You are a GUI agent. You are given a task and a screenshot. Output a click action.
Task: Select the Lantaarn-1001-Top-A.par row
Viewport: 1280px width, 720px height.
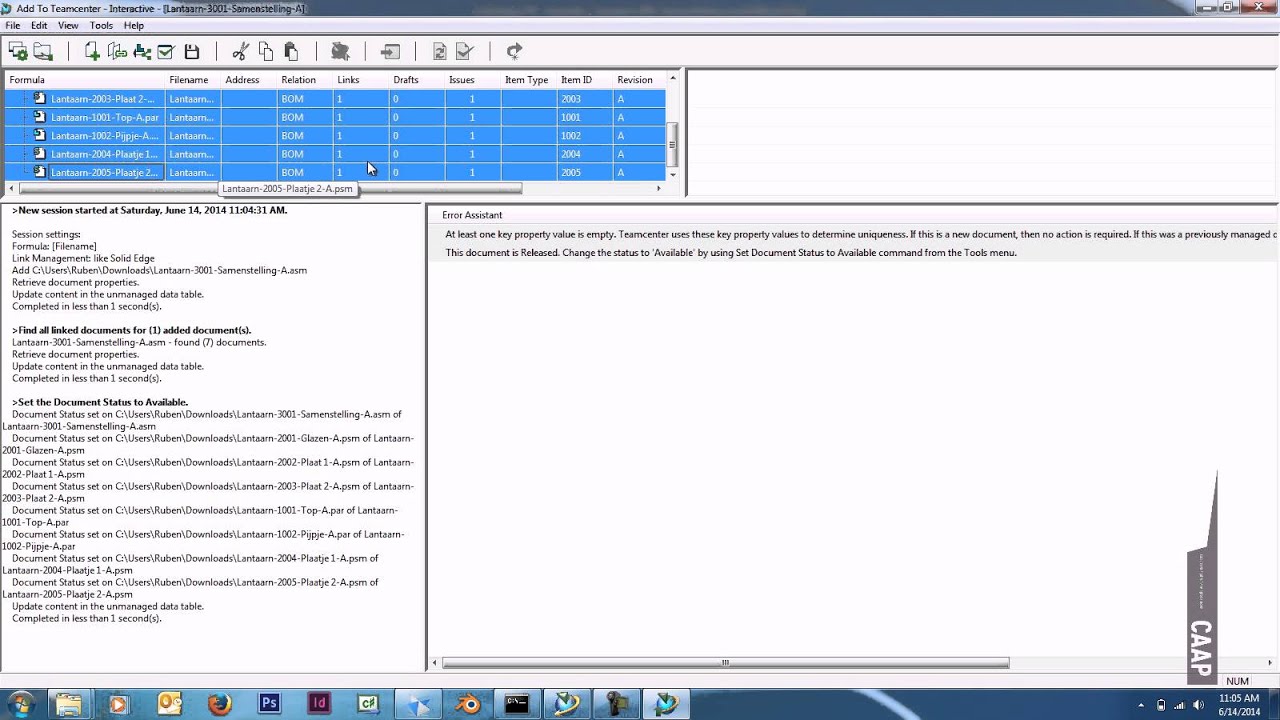pyautogui.click(x=335, y=117)
